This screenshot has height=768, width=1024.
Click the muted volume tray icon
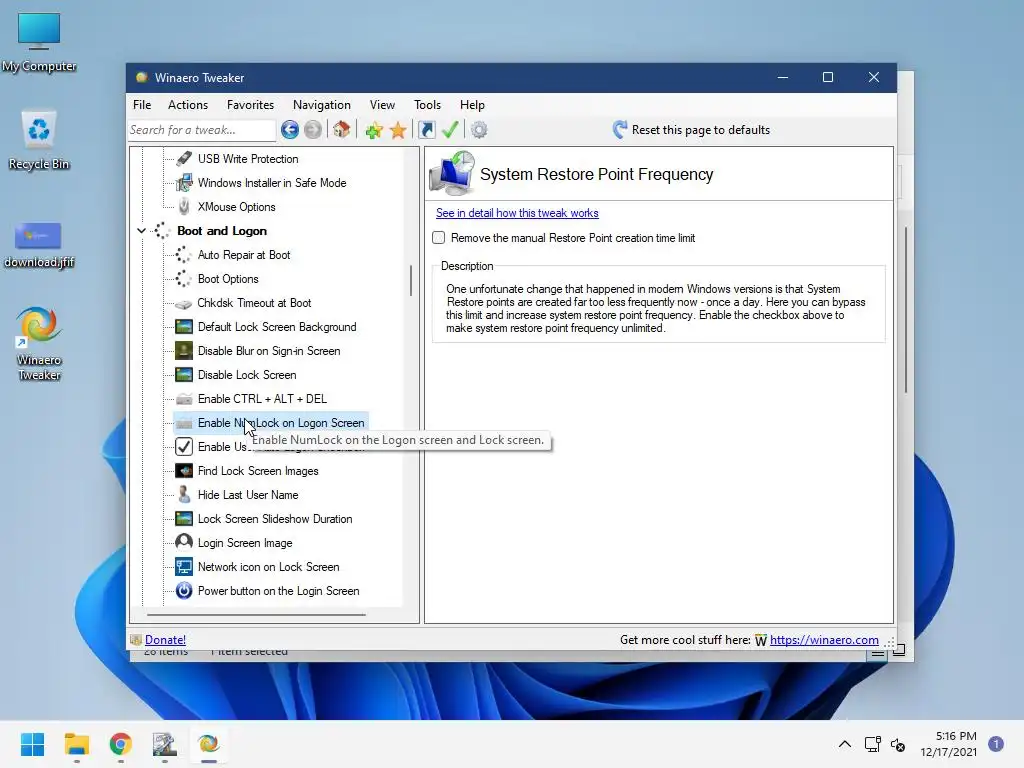coord(898,744)
